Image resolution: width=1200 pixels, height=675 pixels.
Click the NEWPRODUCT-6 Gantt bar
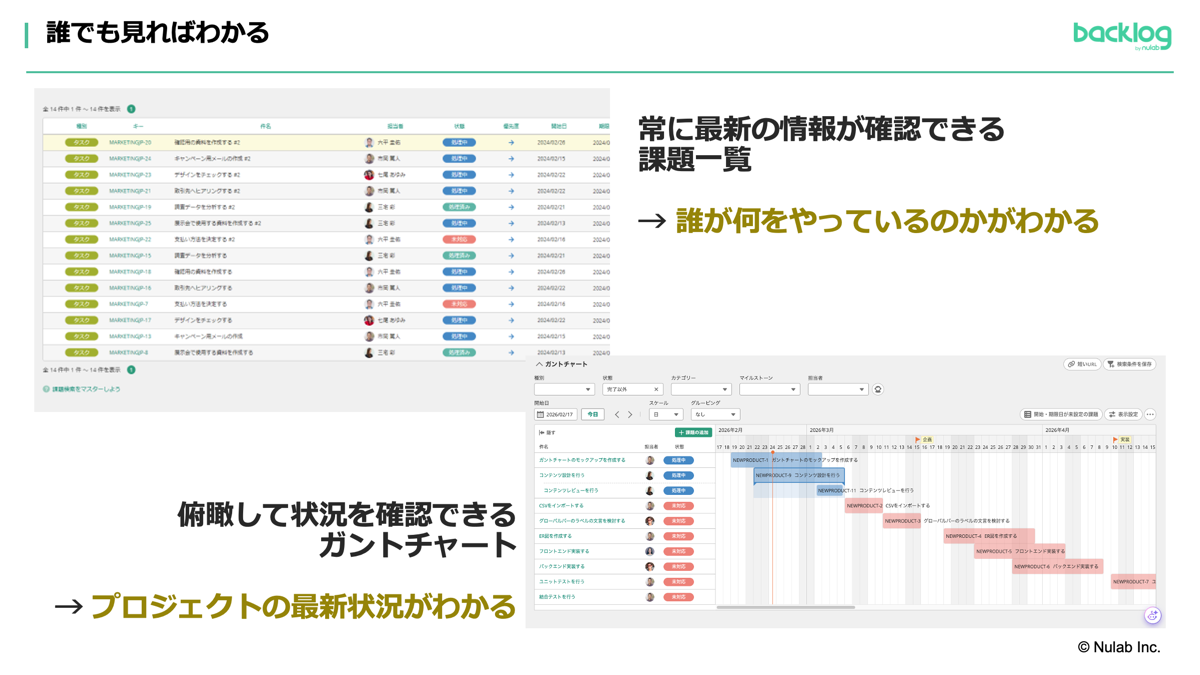(x=1058, y=566)
